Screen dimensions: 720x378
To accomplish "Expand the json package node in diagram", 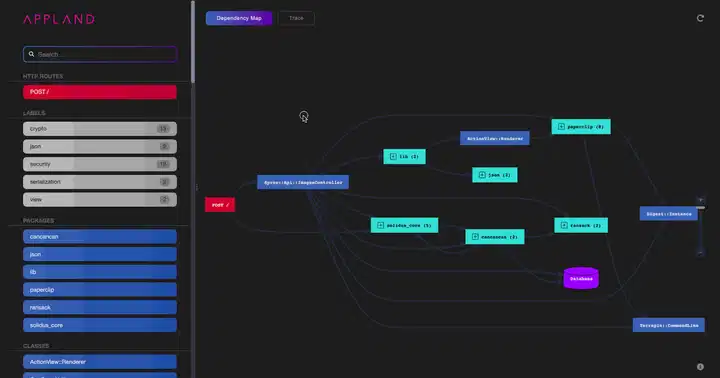I will click(482, 175).
